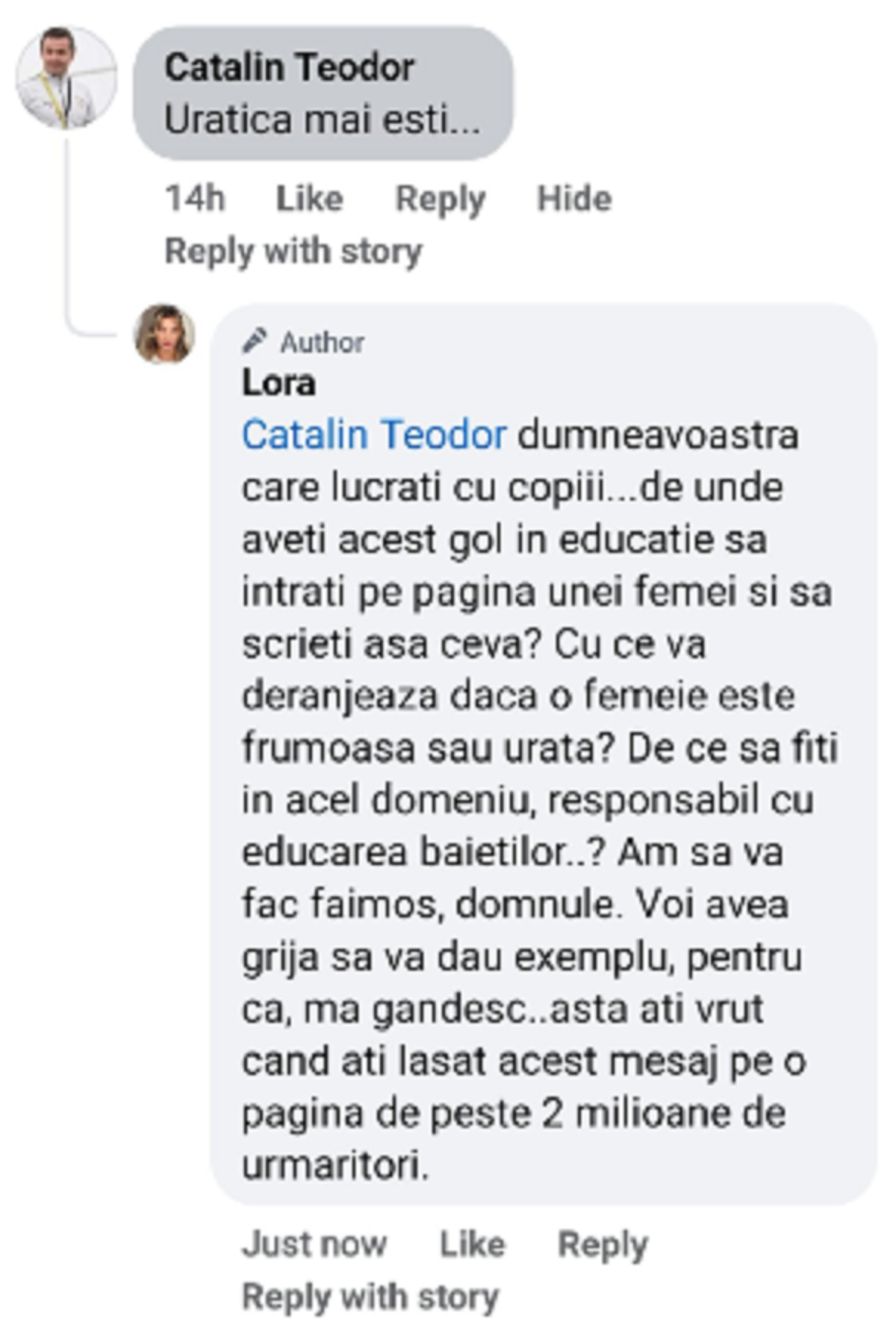
Task: Click the 'Uratica mai esti...' comment text
Action: 322,120
